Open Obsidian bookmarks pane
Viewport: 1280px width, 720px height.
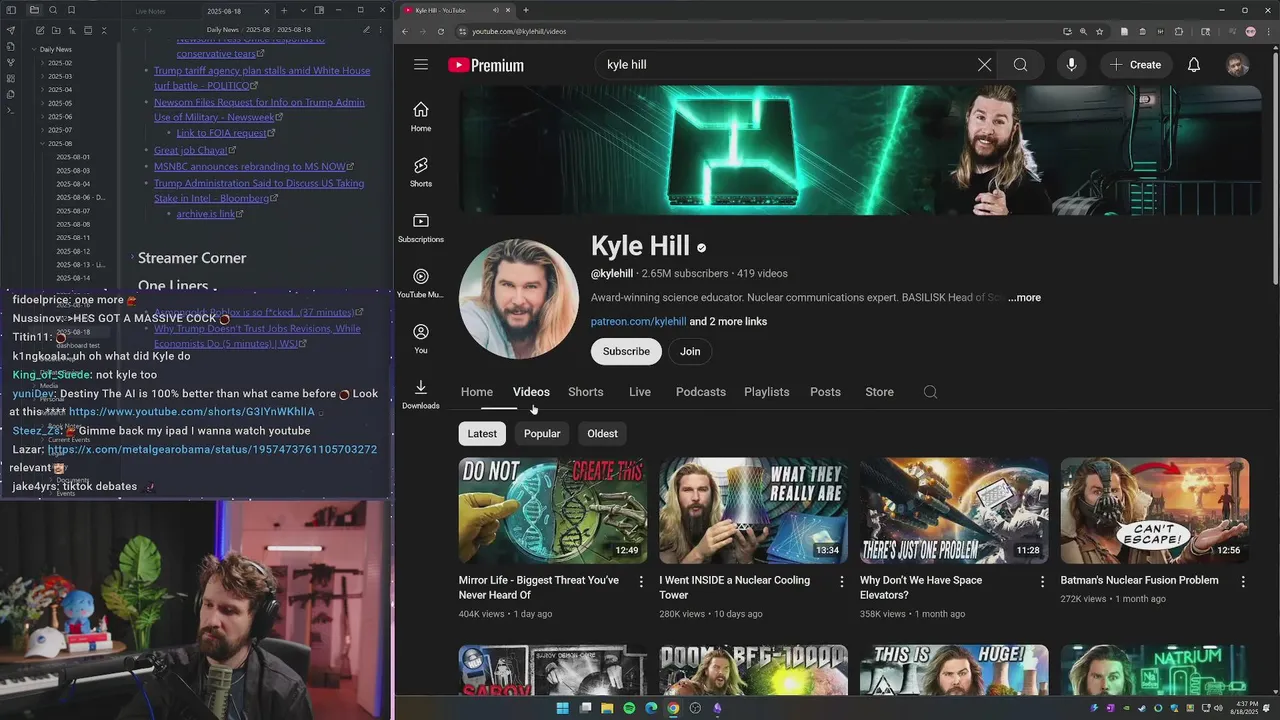tap(71, 10)
